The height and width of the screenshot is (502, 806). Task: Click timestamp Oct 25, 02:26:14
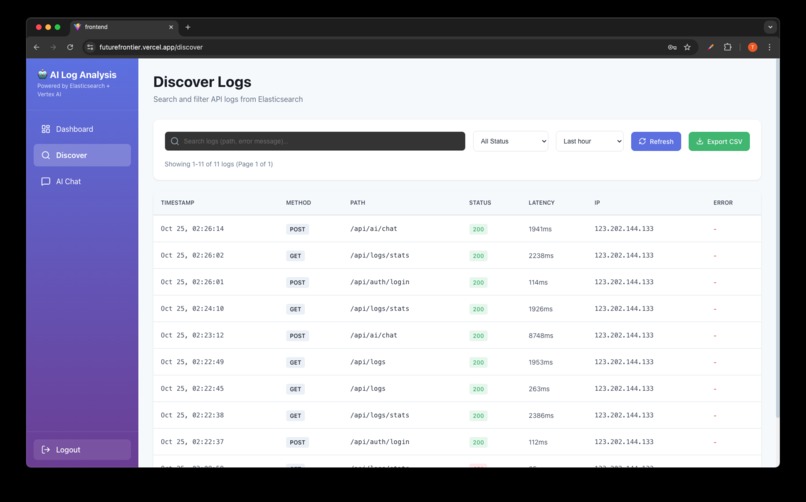pyautogui.click(x=192, y=229)
